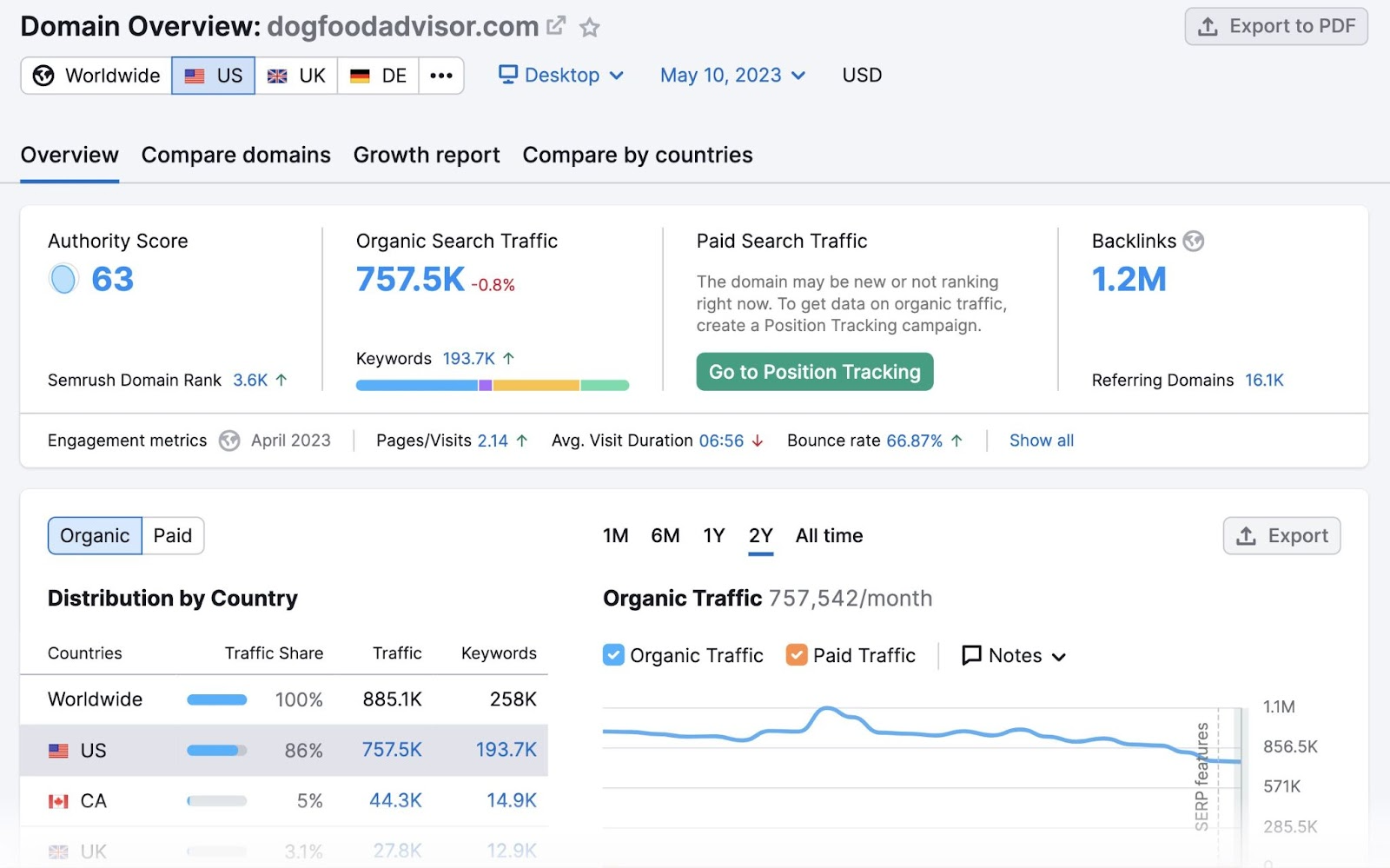Screen dimensions: 1390x868
Task: Uncheck the Organic Traffic checkbox
Action: click(x=613, y=655)
